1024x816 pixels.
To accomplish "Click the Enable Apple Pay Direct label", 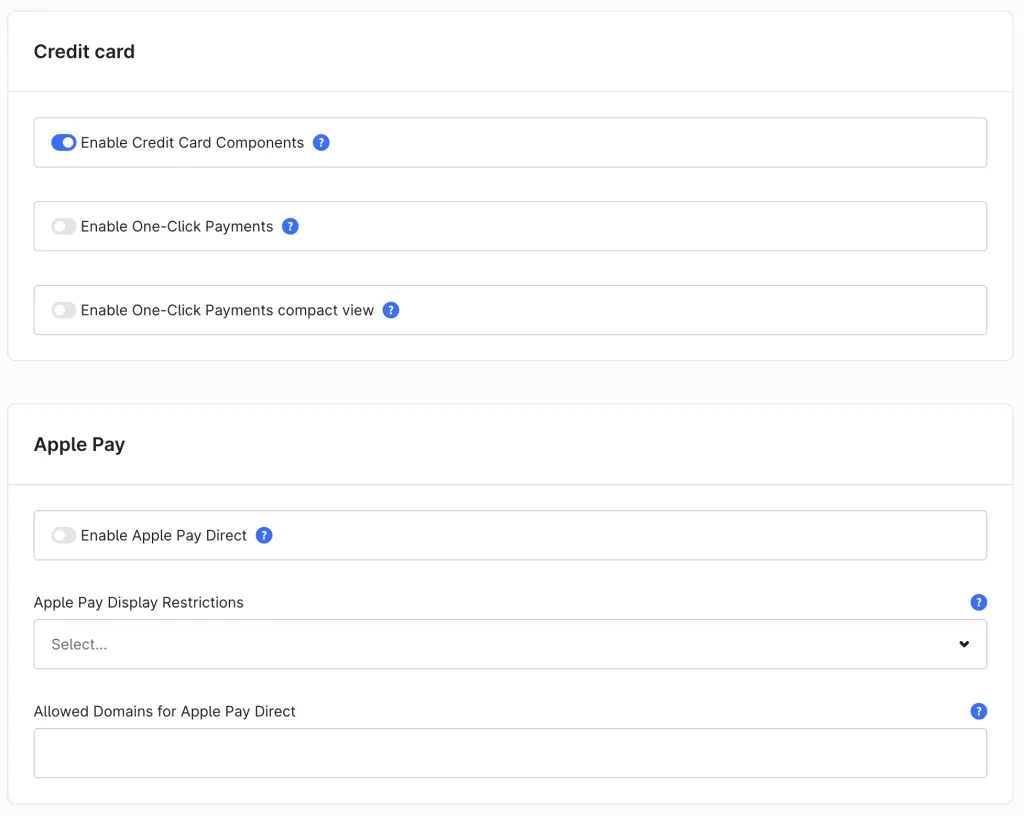I will pos(163,535).
